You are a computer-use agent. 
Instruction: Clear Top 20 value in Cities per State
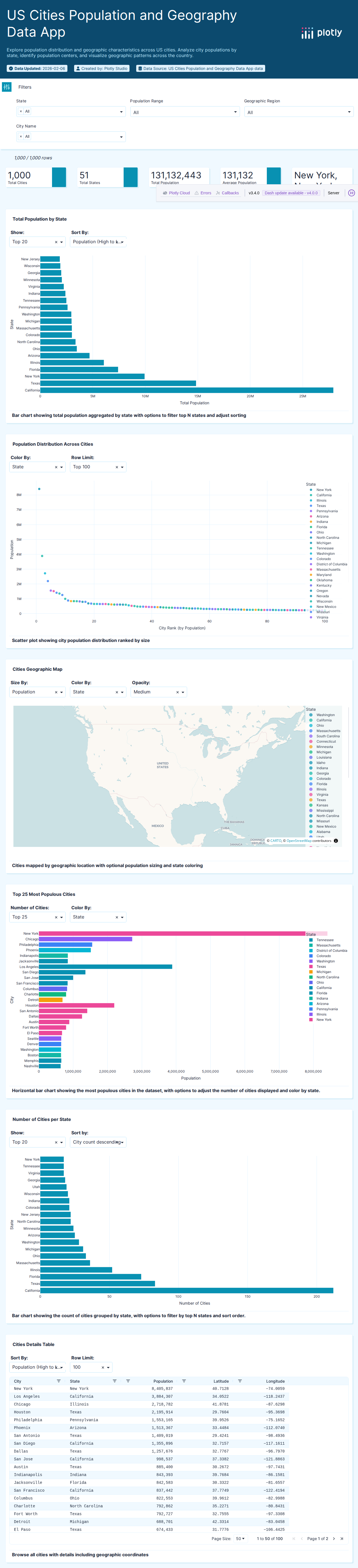click(56, 1142)
